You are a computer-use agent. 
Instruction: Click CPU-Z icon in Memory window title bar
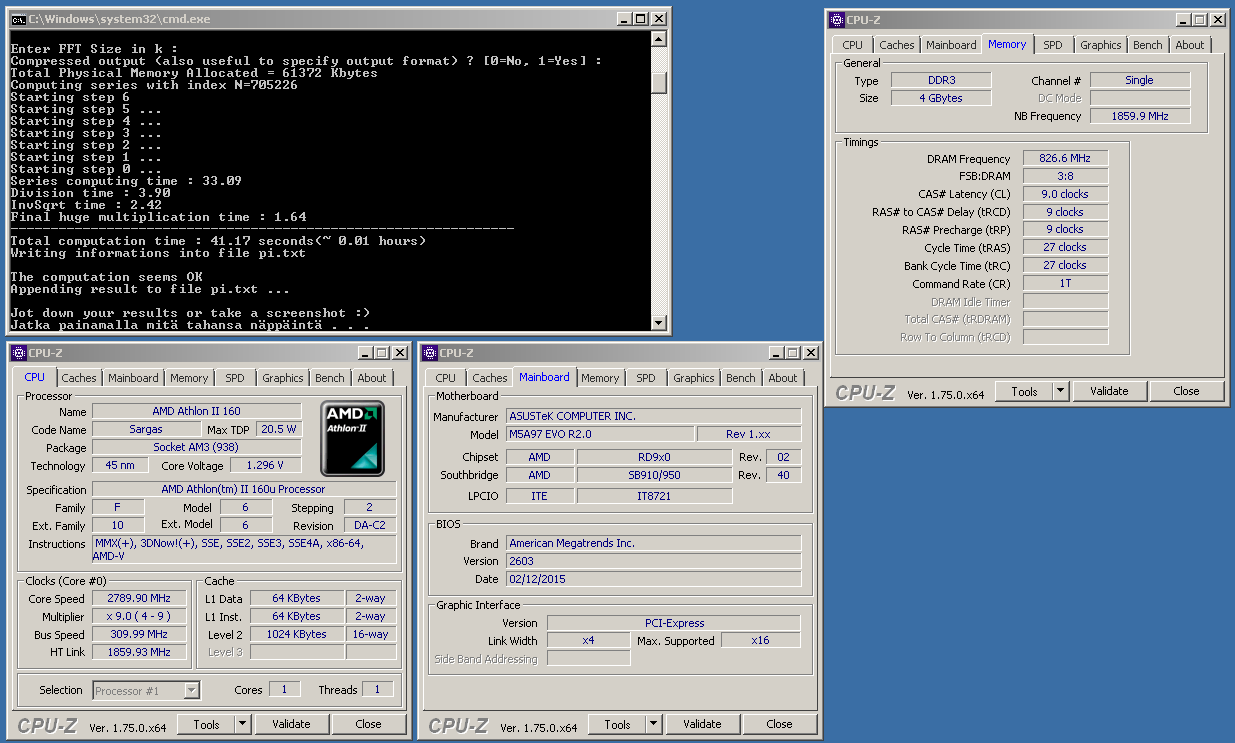click(x=837, y=20)
